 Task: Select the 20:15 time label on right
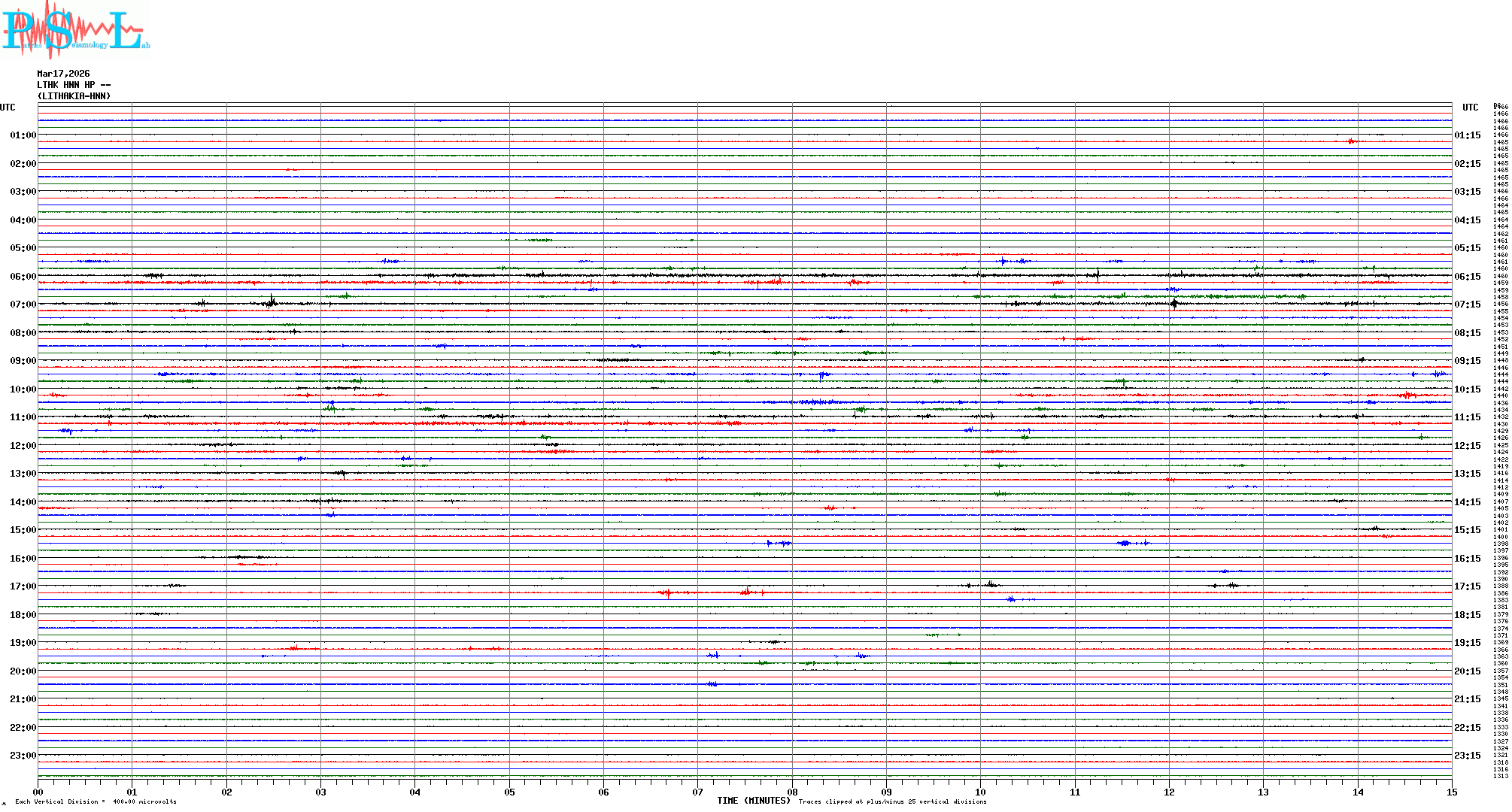(x=1467, y=671)
